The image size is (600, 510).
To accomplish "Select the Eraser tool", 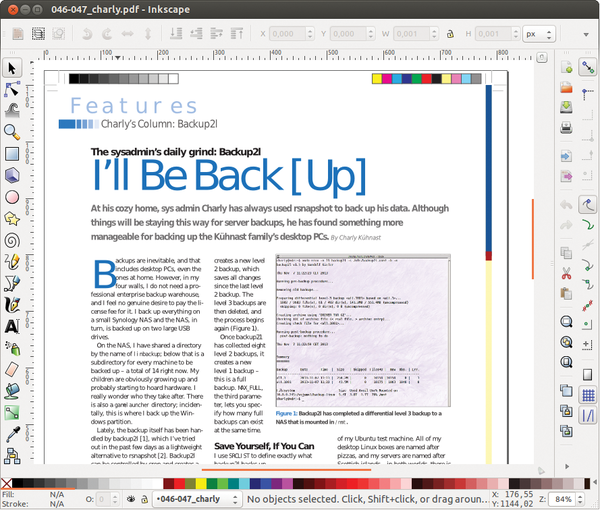I will coord(12,370).
